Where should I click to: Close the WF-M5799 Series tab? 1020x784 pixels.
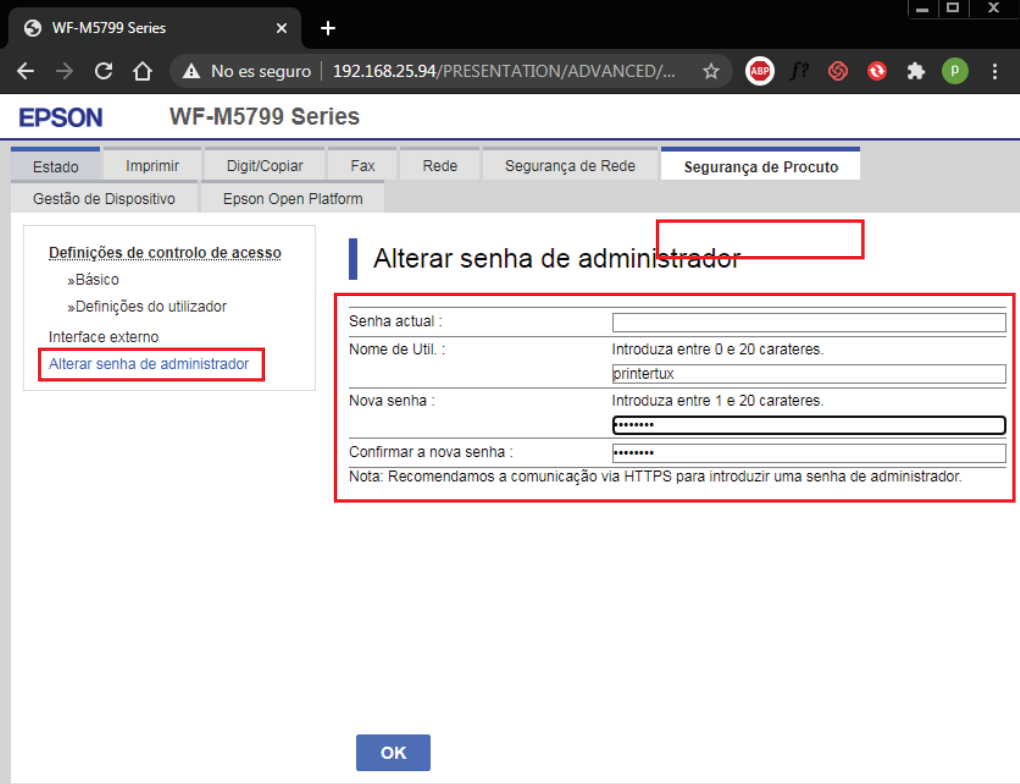[x=282, y=28]
